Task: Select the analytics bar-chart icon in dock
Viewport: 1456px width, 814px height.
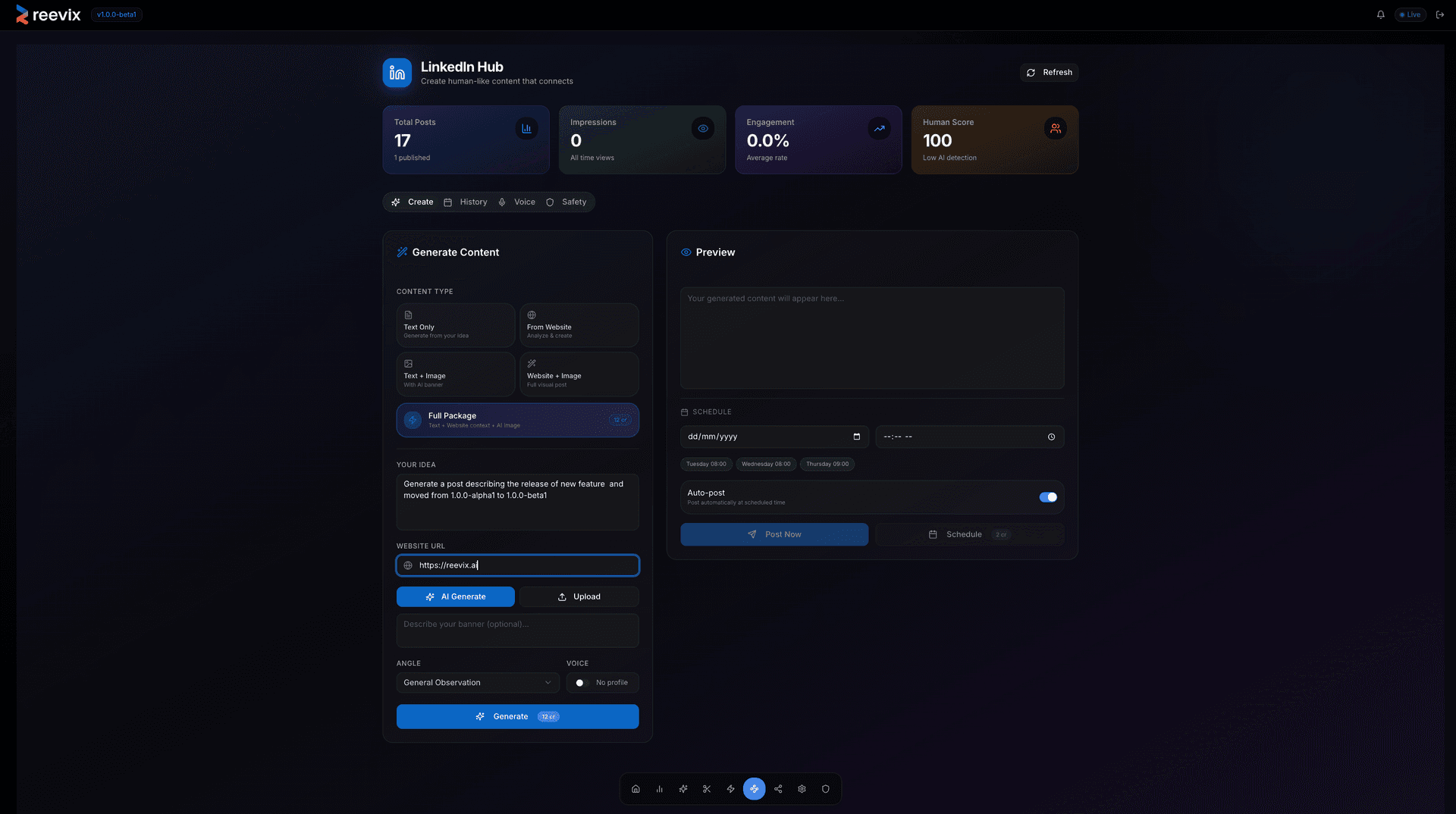Action: click(659, 788)
